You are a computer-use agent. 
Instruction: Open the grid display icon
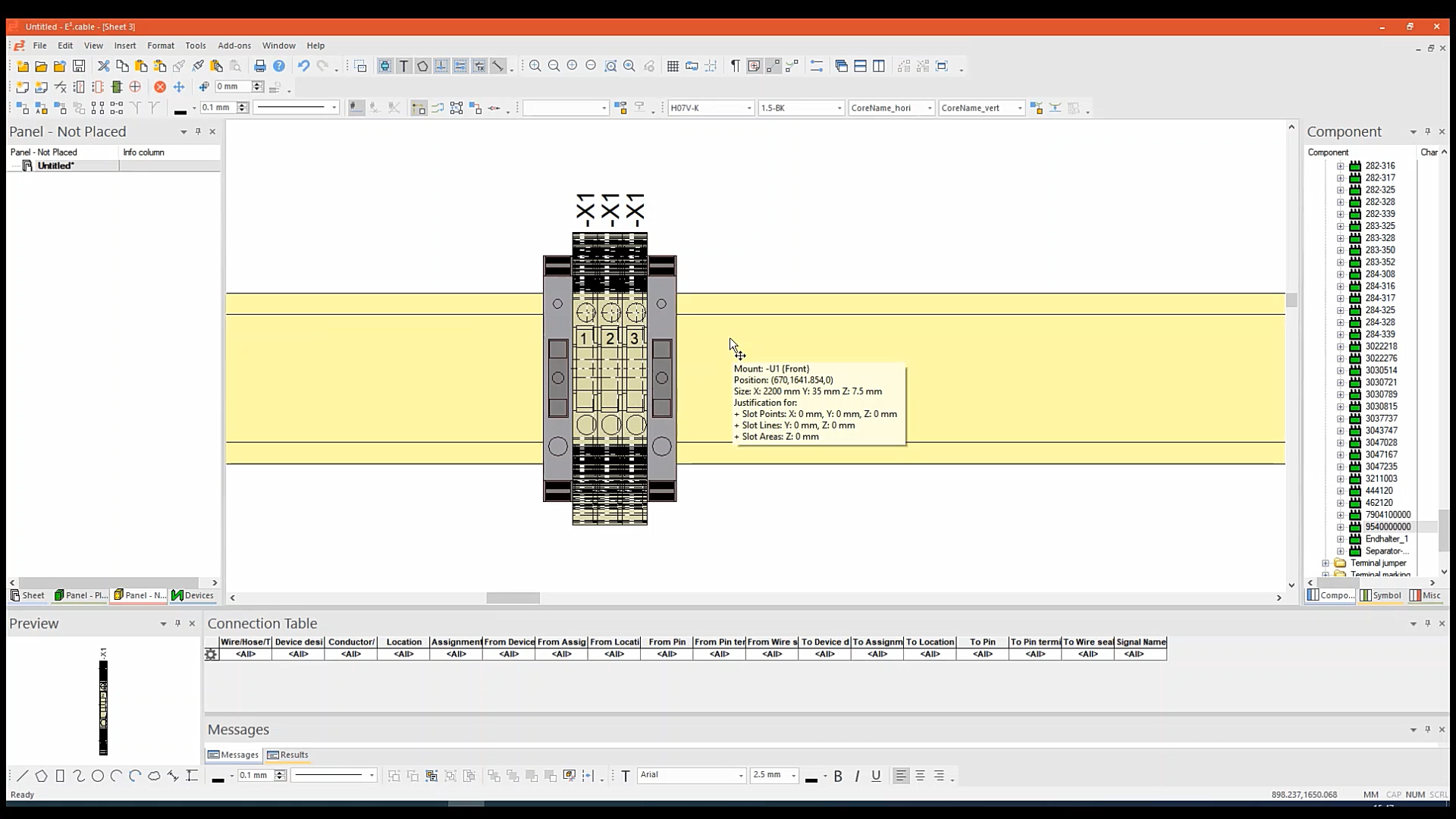pyautogui.click(x=674, y=66)
